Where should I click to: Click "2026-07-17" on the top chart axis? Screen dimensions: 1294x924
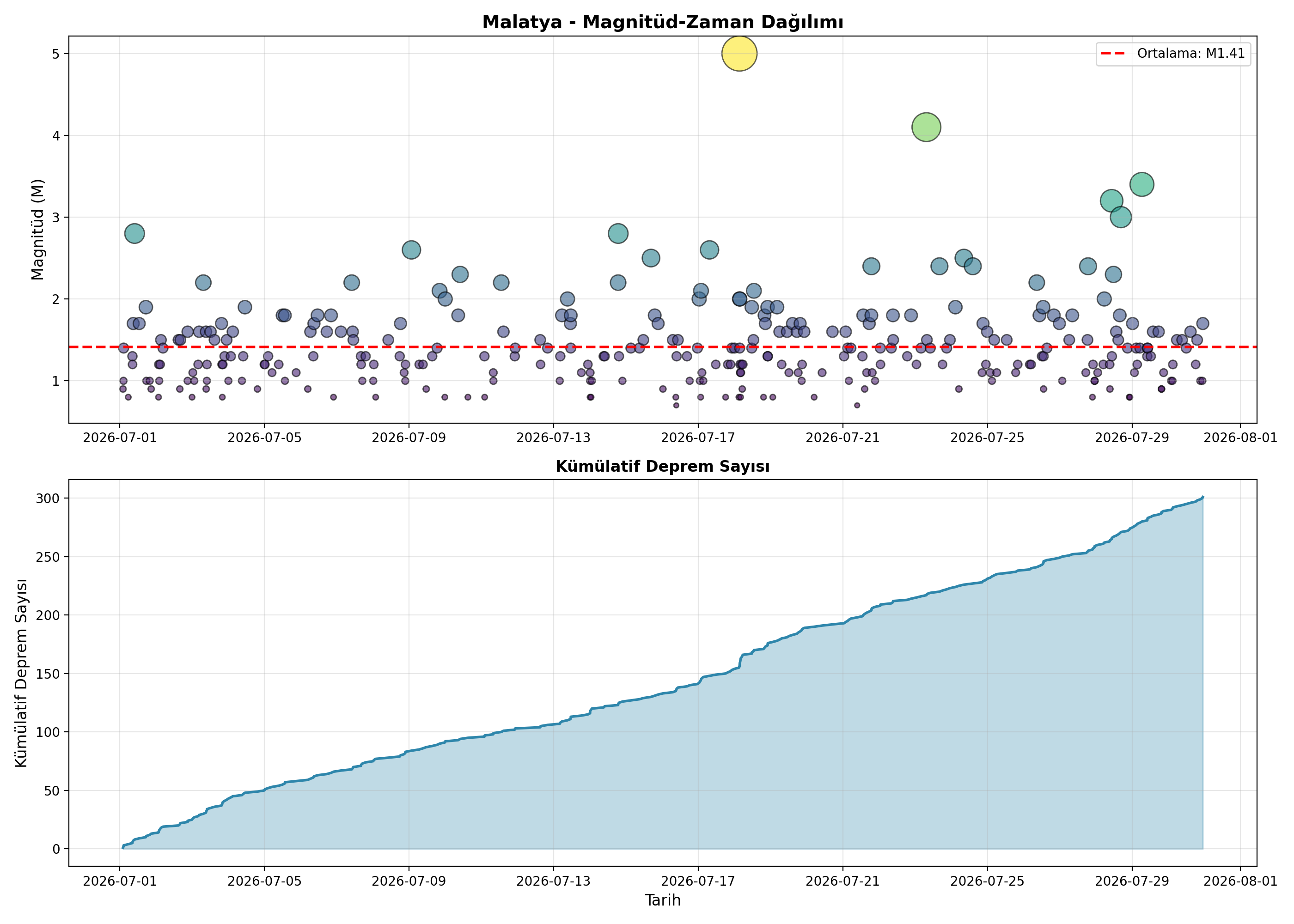pyautogui.click(x=698, y=438)
